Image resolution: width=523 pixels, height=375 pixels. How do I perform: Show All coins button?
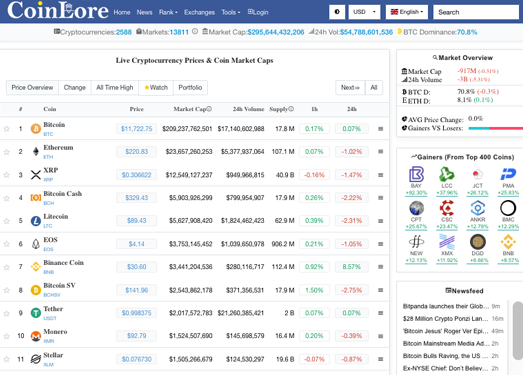[x=374, y=88]
